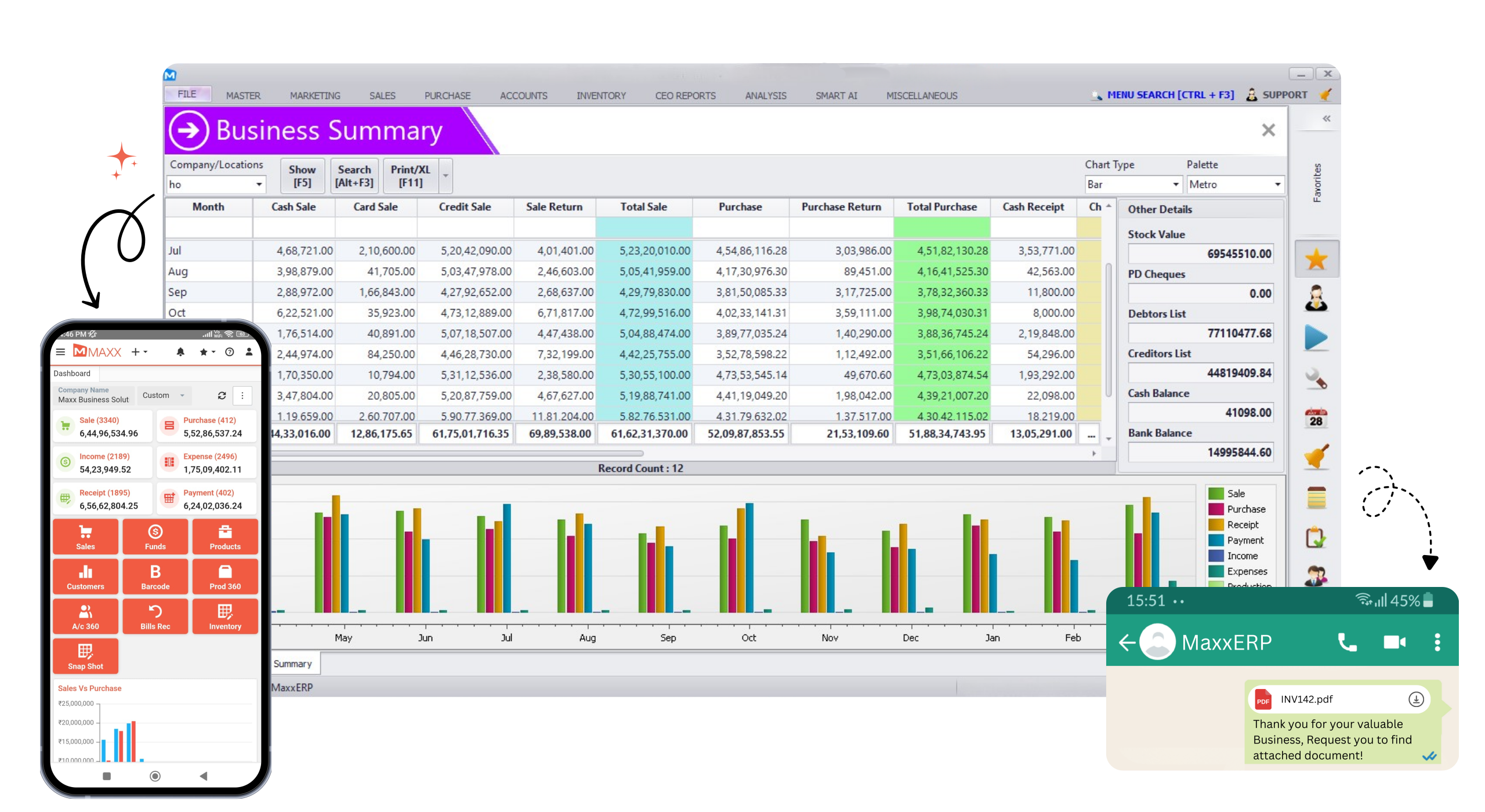Click the yellow star favorites icon
Screen dimensions: 1485x812
pos(1316,259)
